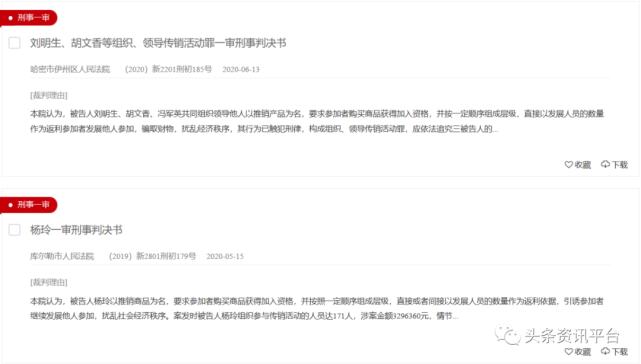Click summary text starting 本院认为,被告人刘明生

(x=317, y=121)
